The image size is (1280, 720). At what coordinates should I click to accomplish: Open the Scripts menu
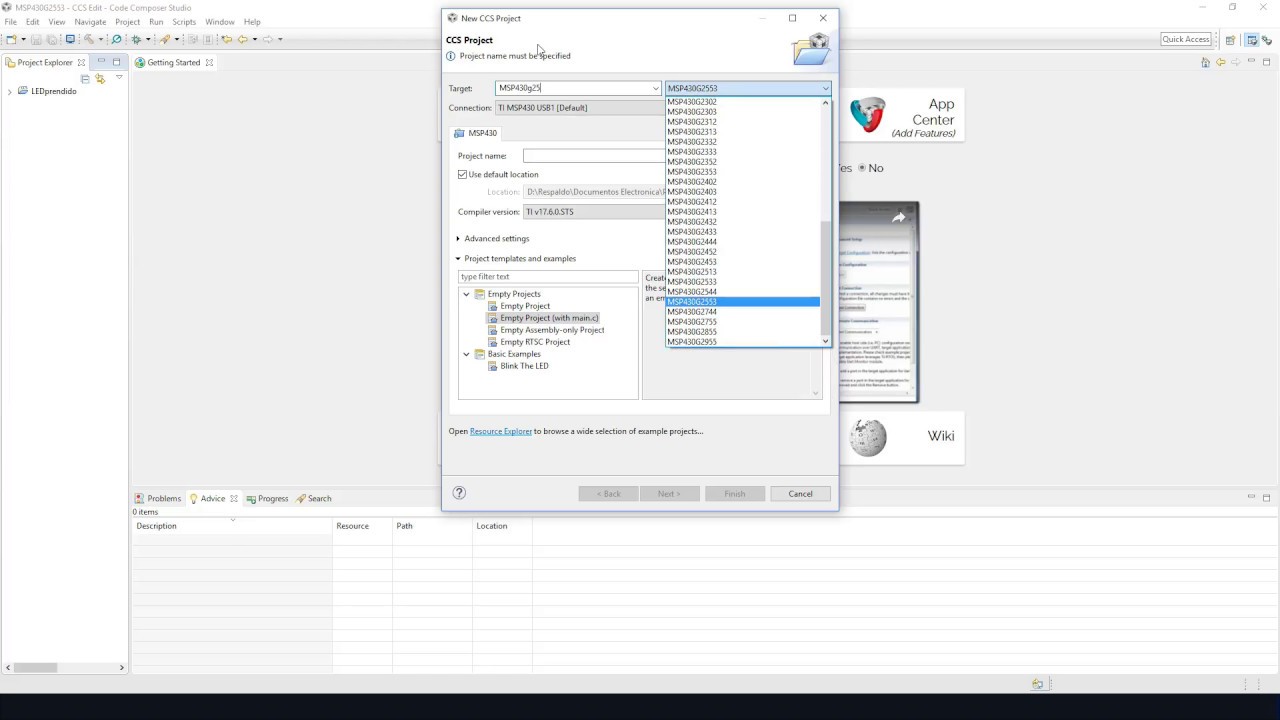coord(184,22)
